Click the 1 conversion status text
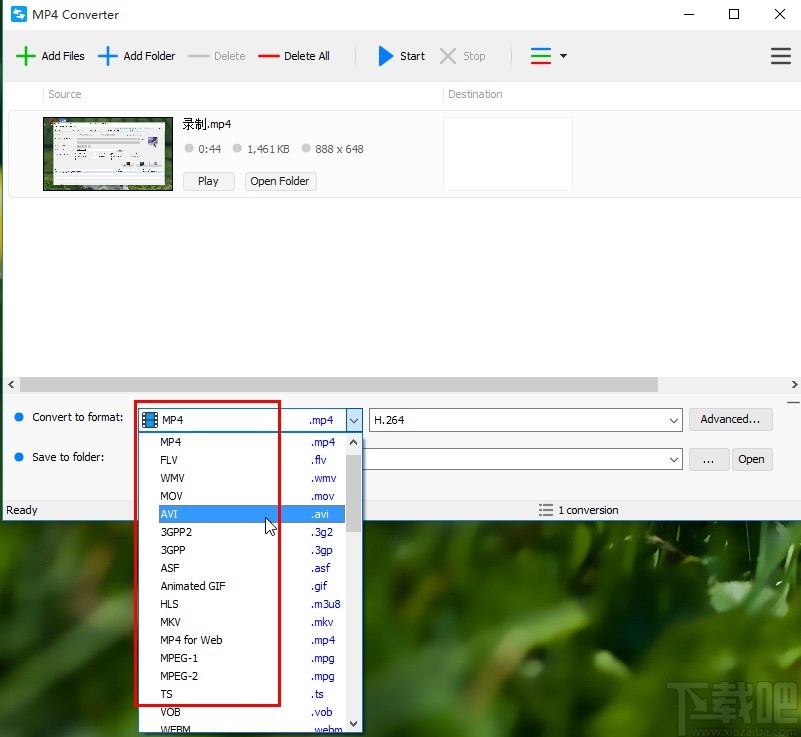The image size is (801, 737). pos(588,510)
